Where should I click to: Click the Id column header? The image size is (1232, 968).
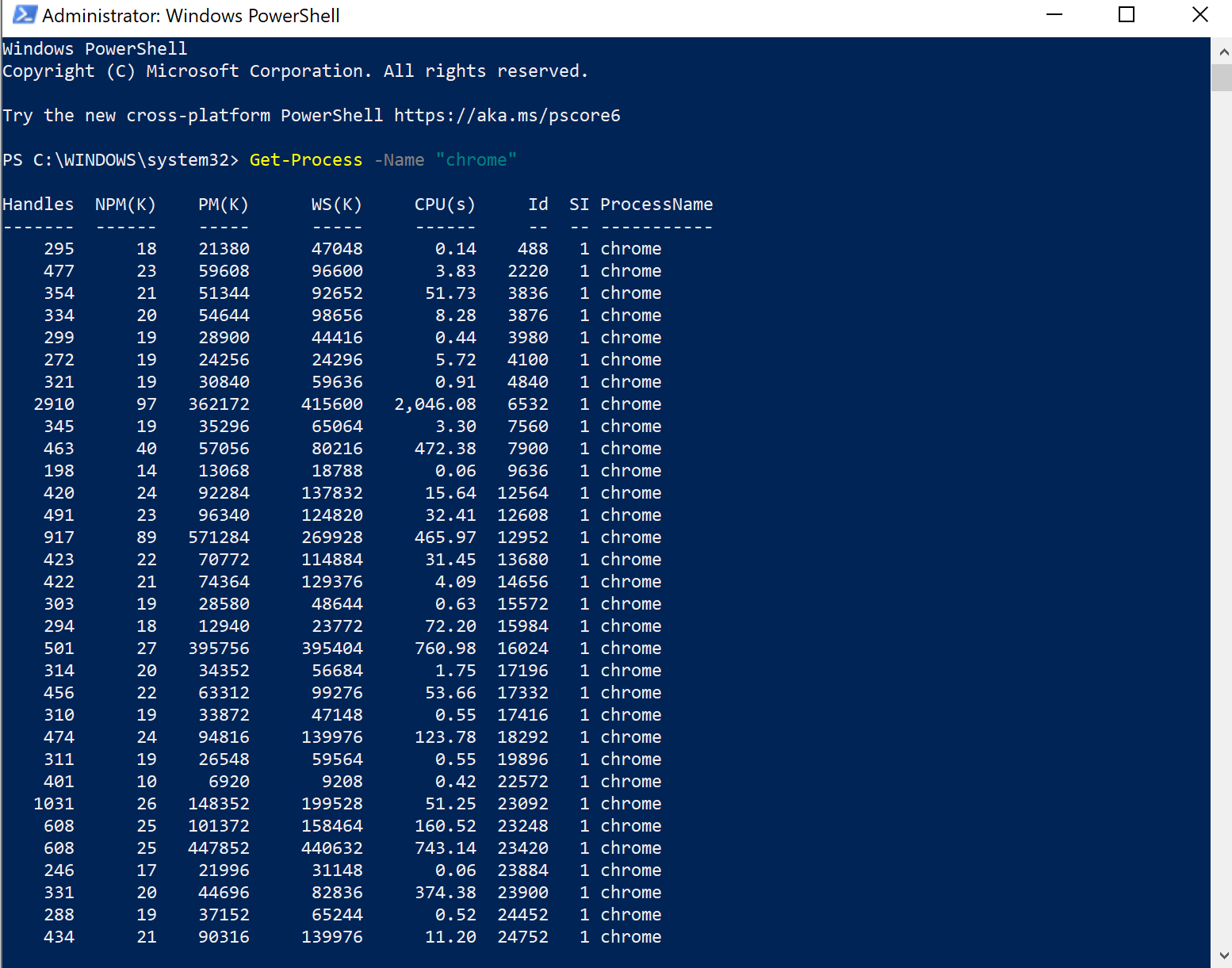click(x=538, y=205)
